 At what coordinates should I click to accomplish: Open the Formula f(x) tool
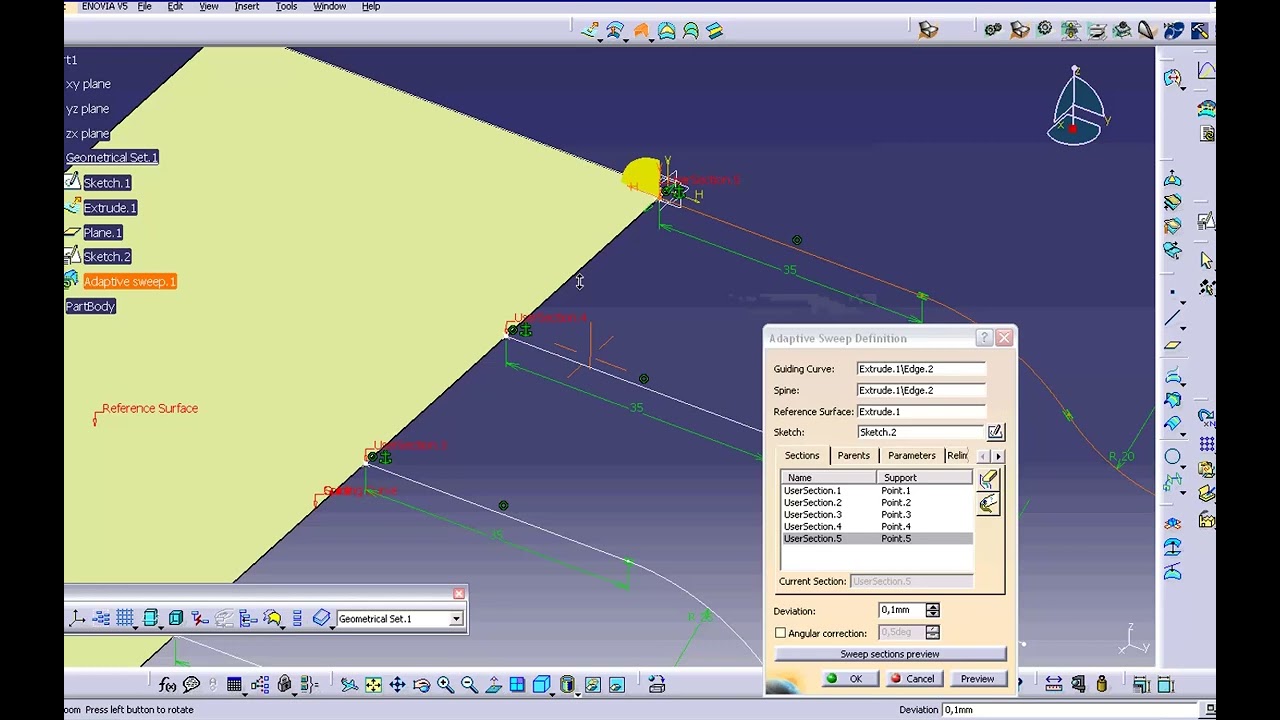coord(167,685)
